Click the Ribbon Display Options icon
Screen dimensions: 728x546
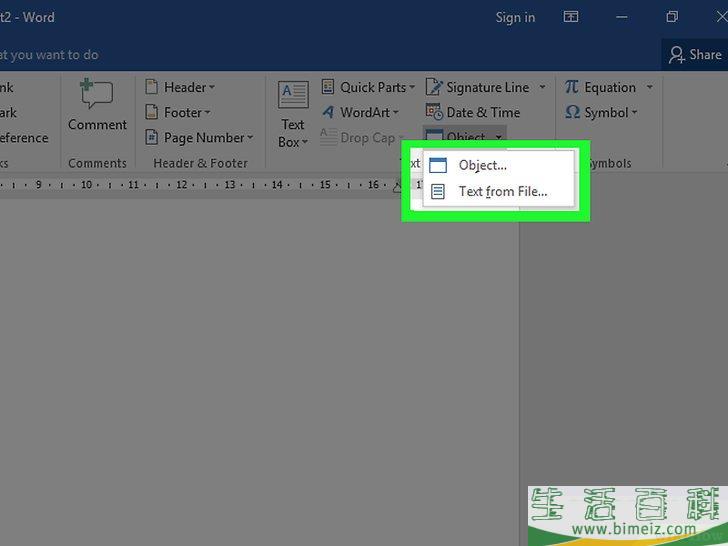571,17
